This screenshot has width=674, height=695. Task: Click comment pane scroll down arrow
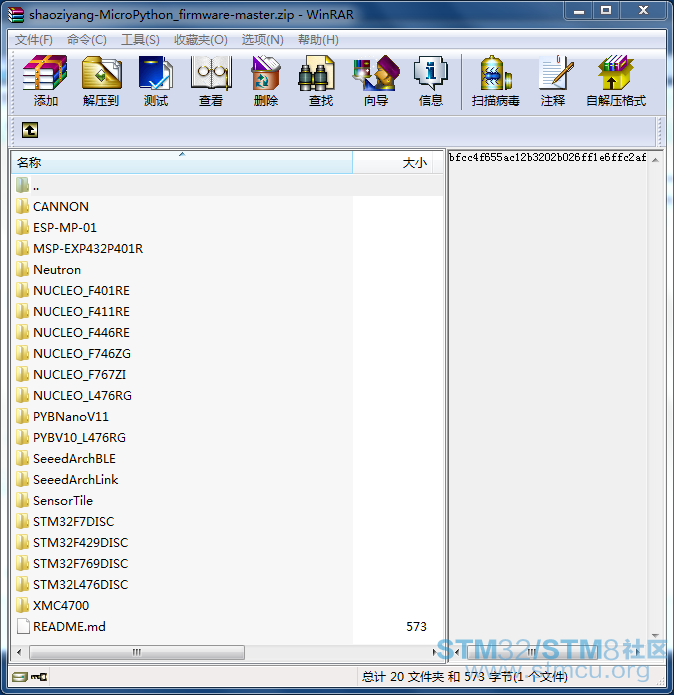coord(655,636)
